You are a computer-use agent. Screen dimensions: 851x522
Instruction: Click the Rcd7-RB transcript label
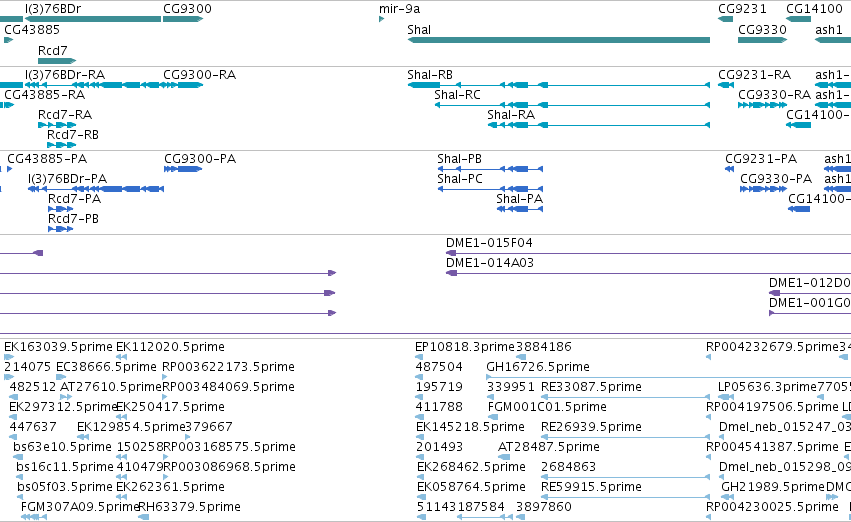73,135
